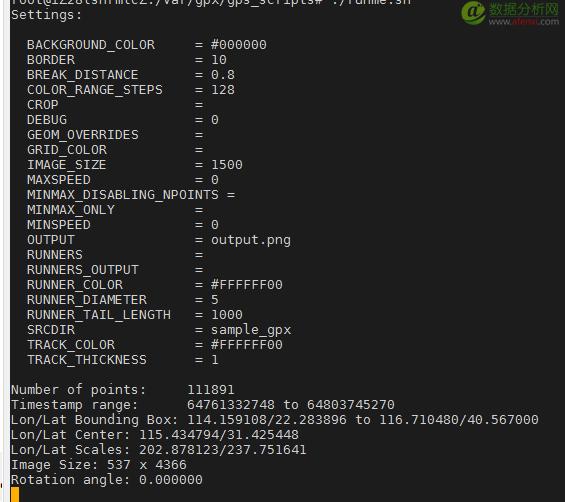Screen dimensions: 565x502
Task: Click the #000000 background color value
Action: 239,45
